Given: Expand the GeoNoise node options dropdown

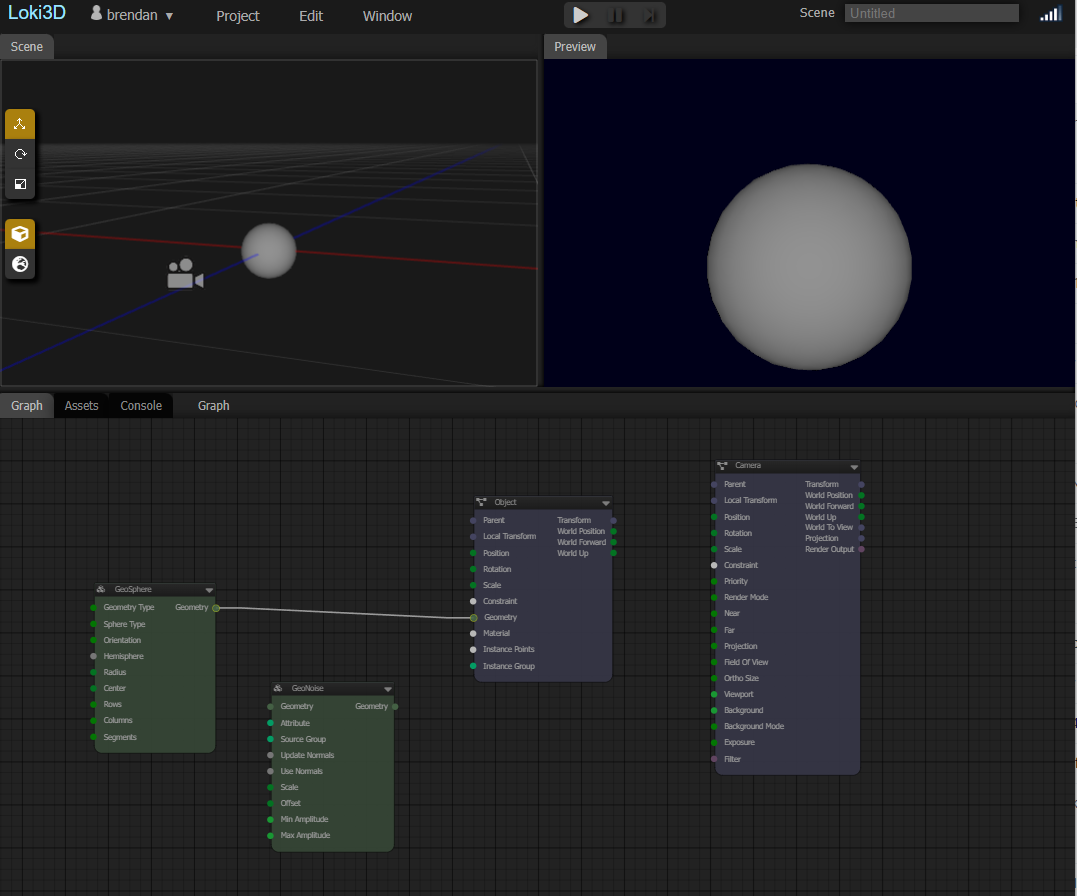Looking at the screenshot, I should 388,688.
